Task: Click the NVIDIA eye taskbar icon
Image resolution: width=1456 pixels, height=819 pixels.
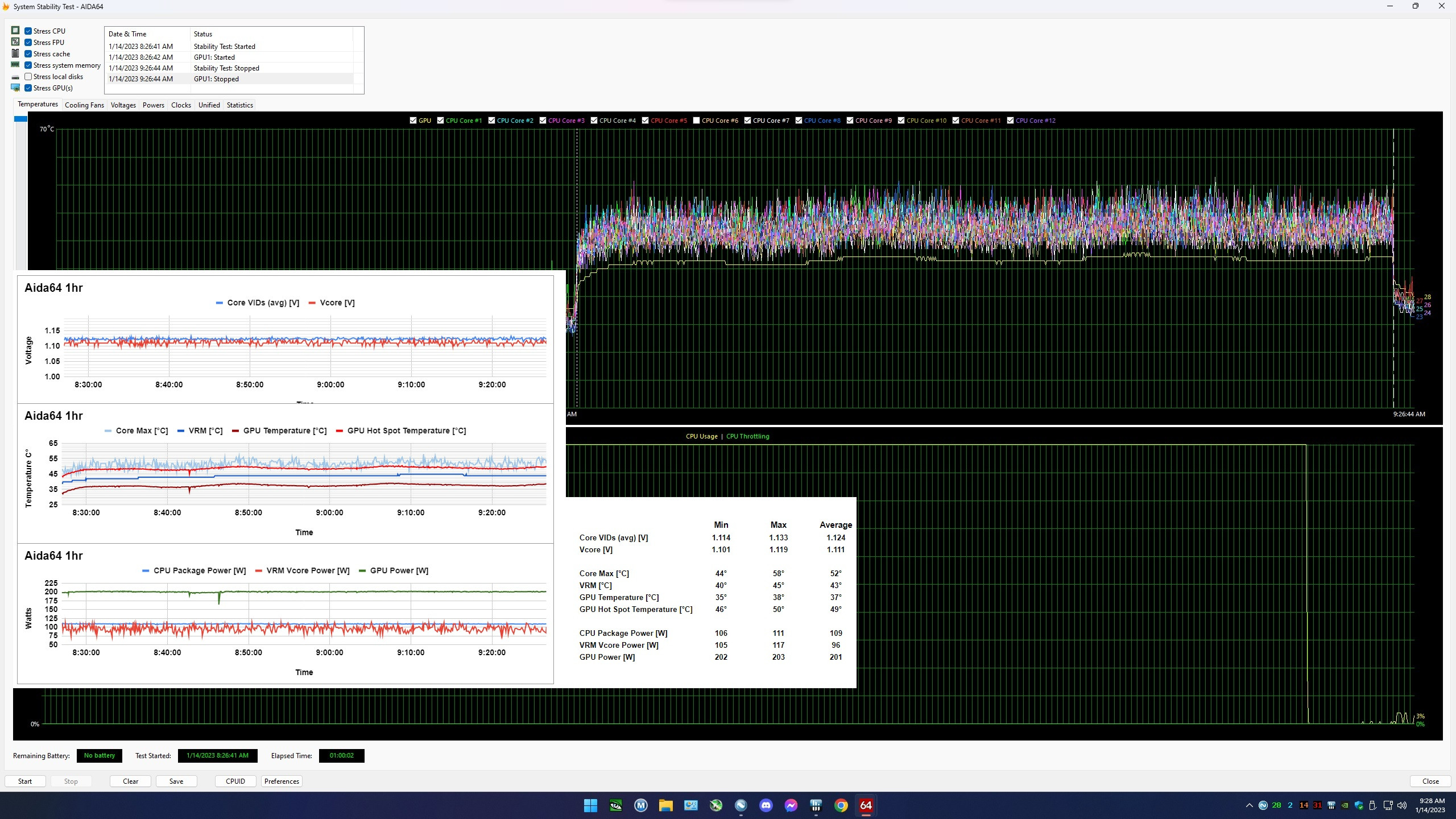Action: 615,805
